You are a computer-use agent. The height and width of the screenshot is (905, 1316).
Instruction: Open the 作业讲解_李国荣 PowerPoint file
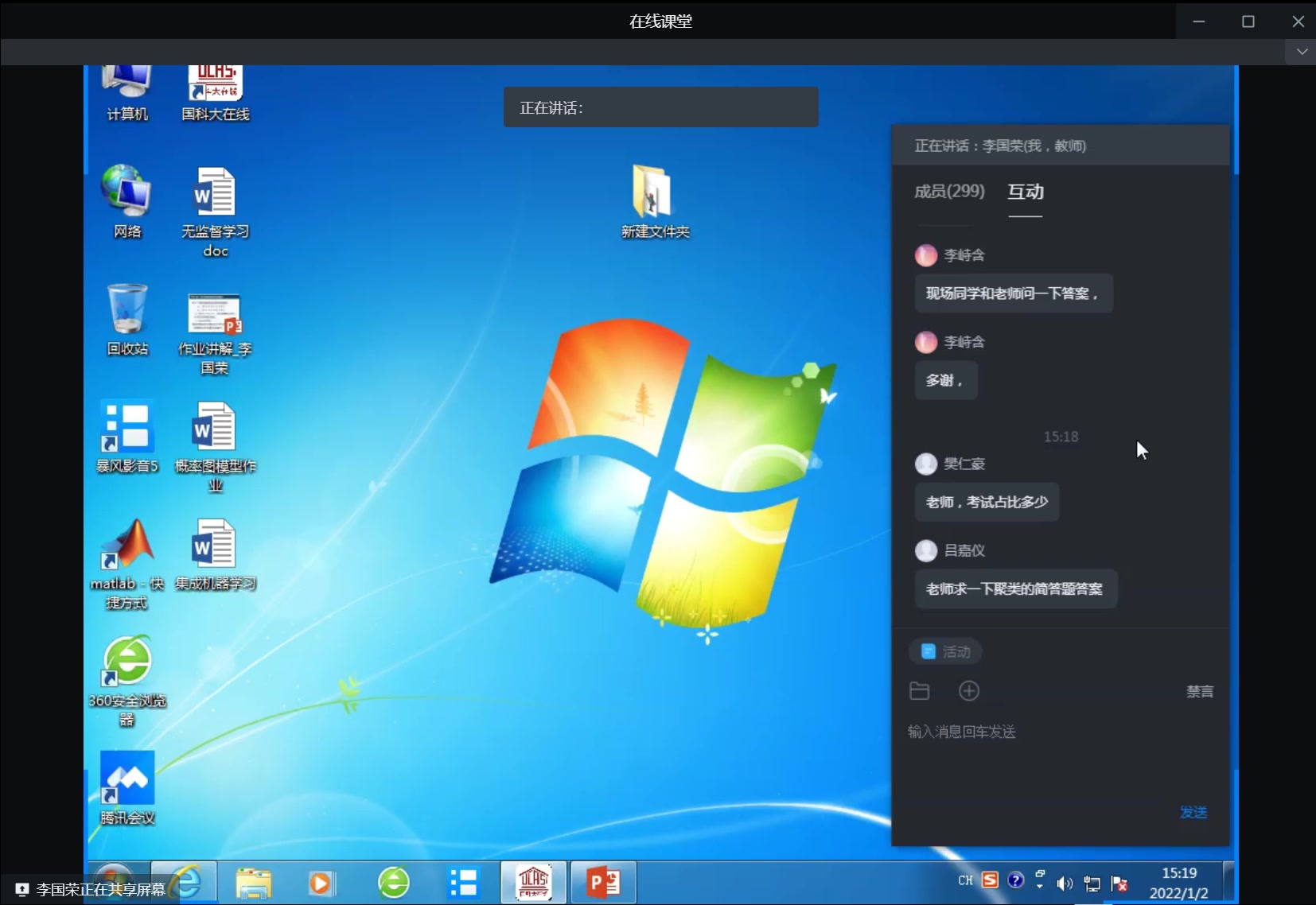(x=215, y=334)
